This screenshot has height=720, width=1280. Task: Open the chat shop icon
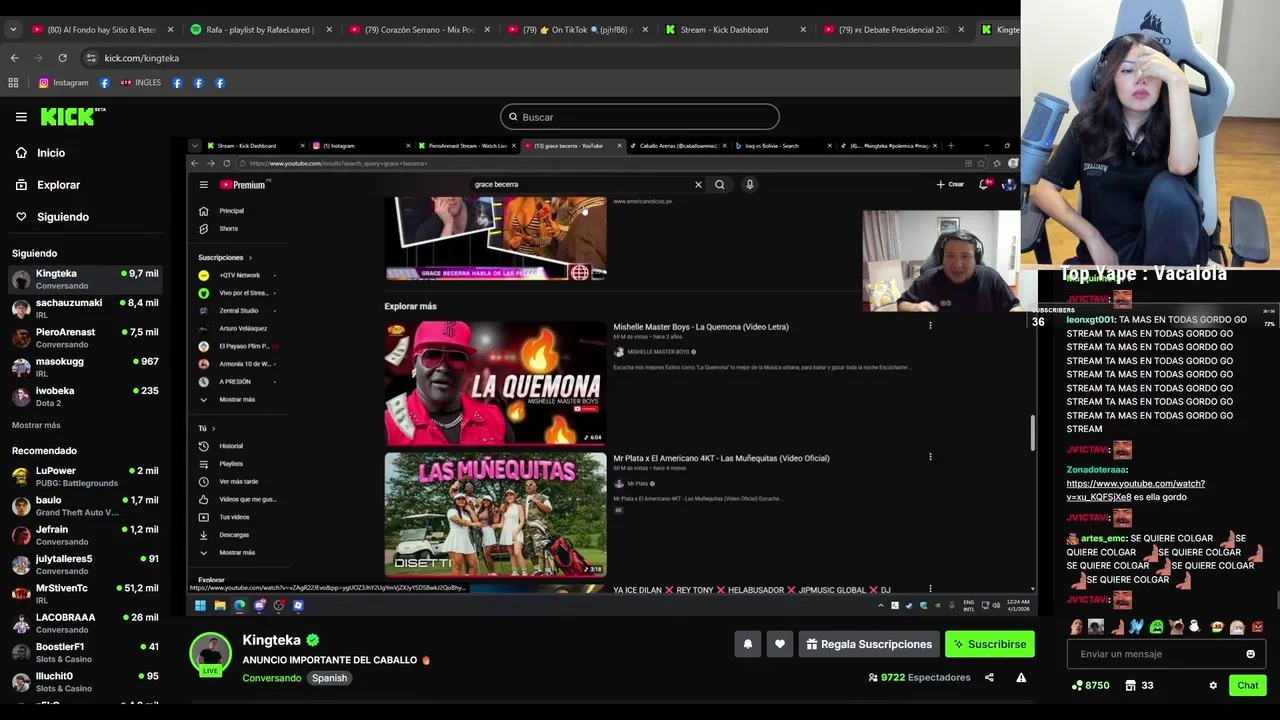pyautogui.click(x=1131, y=685)
